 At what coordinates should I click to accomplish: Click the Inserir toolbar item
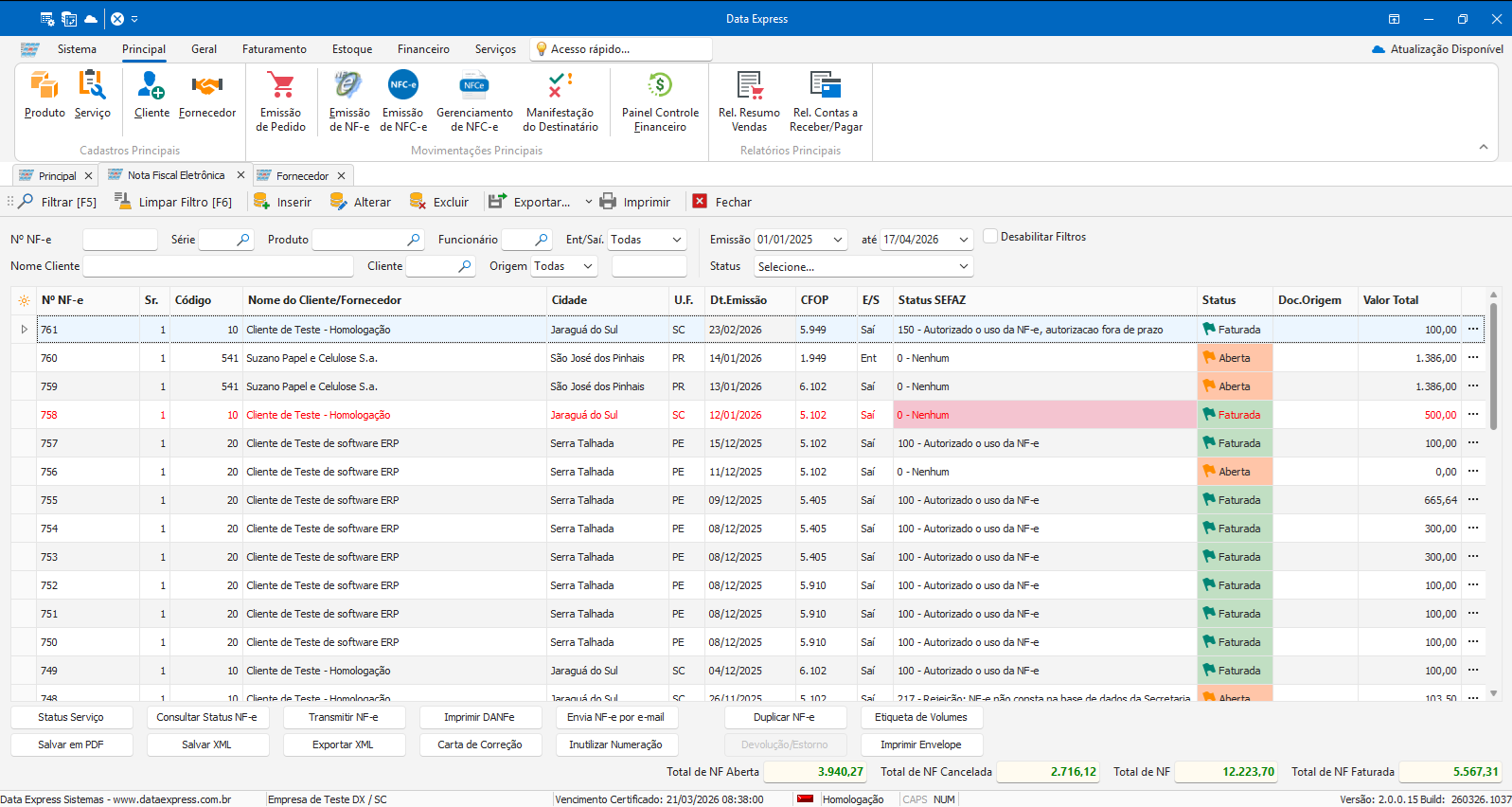coord(282,202)
